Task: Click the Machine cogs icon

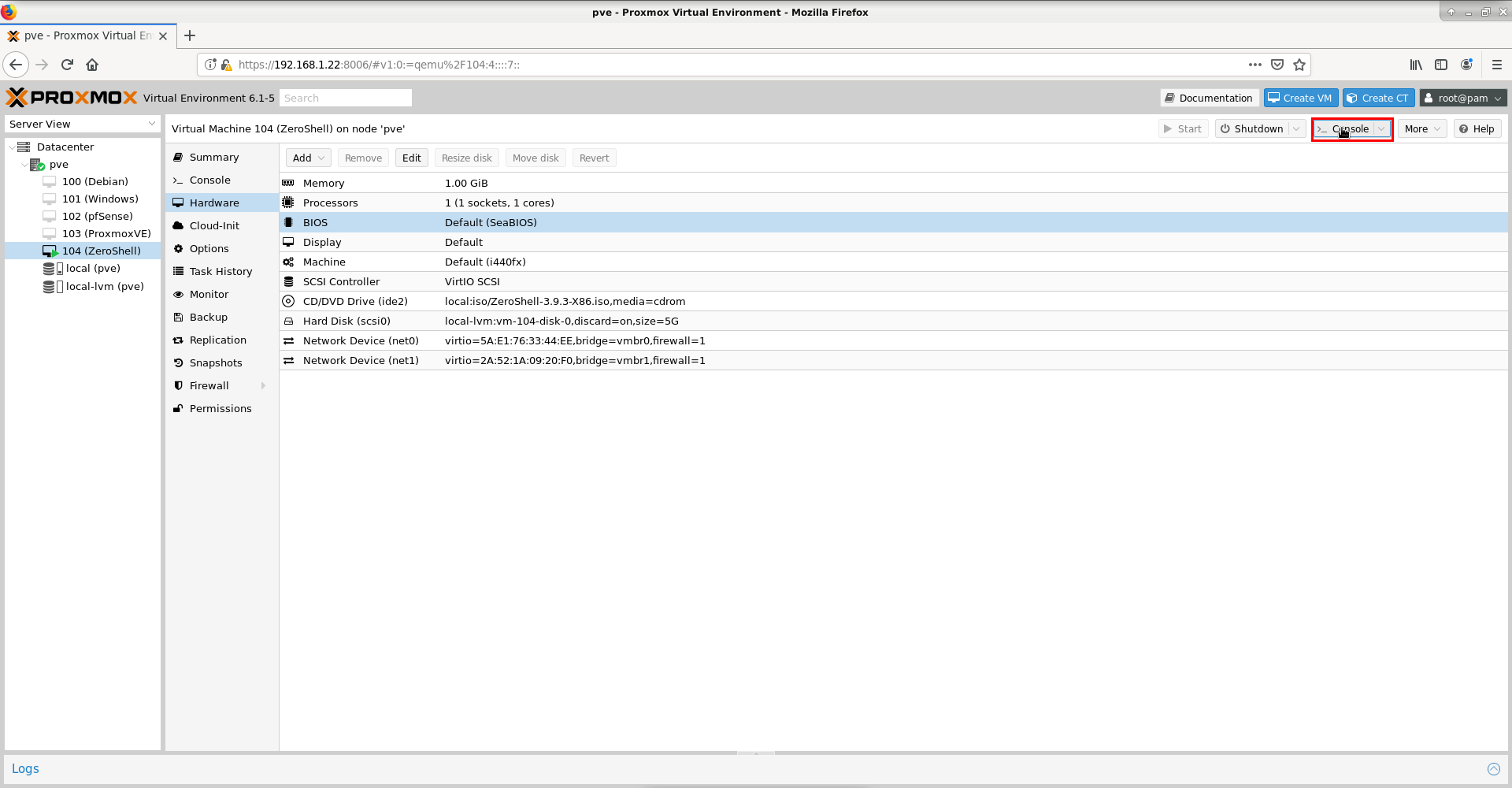Action: (x=288, y=262)
